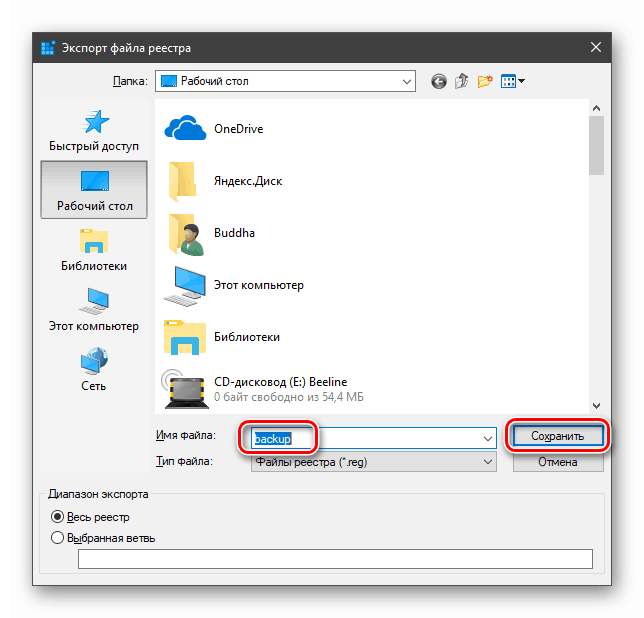Click the Back navigation arrow icon
This screenshot has height=618, width=644.
tap(439, 81)
